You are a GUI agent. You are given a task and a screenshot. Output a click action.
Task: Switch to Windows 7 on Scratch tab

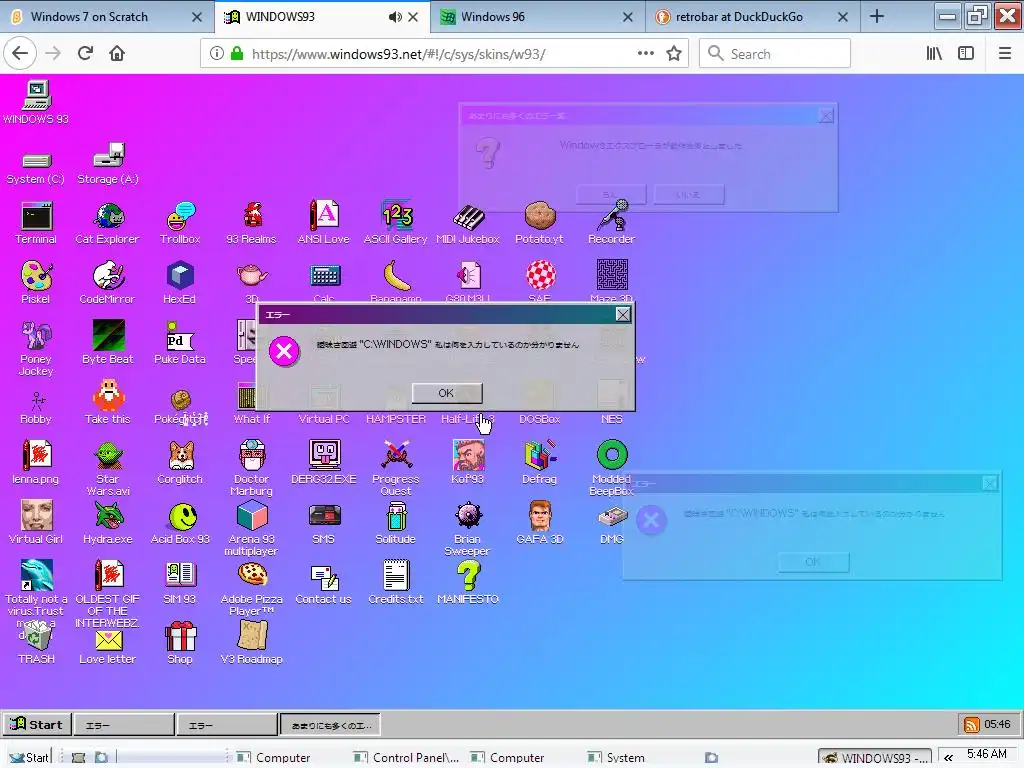[107, 16]
